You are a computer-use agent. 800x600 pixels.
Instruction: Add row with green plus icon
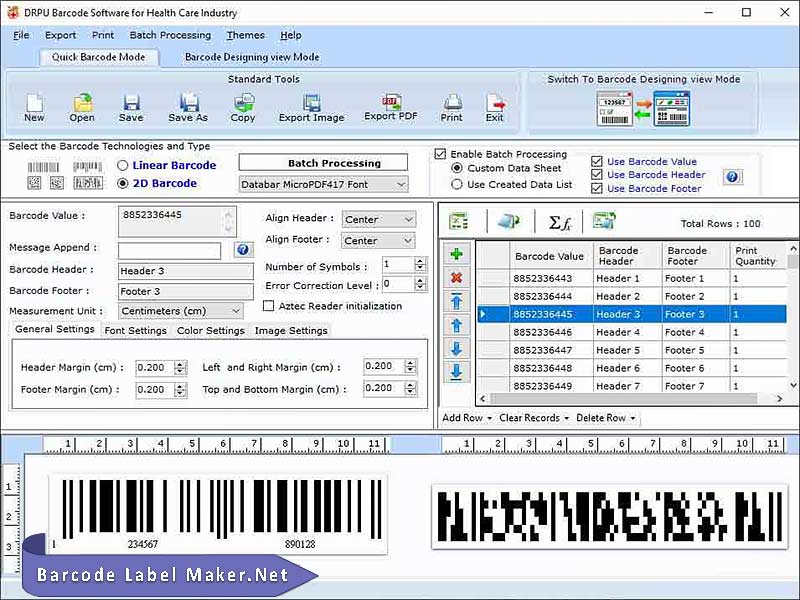click(456, 254)
